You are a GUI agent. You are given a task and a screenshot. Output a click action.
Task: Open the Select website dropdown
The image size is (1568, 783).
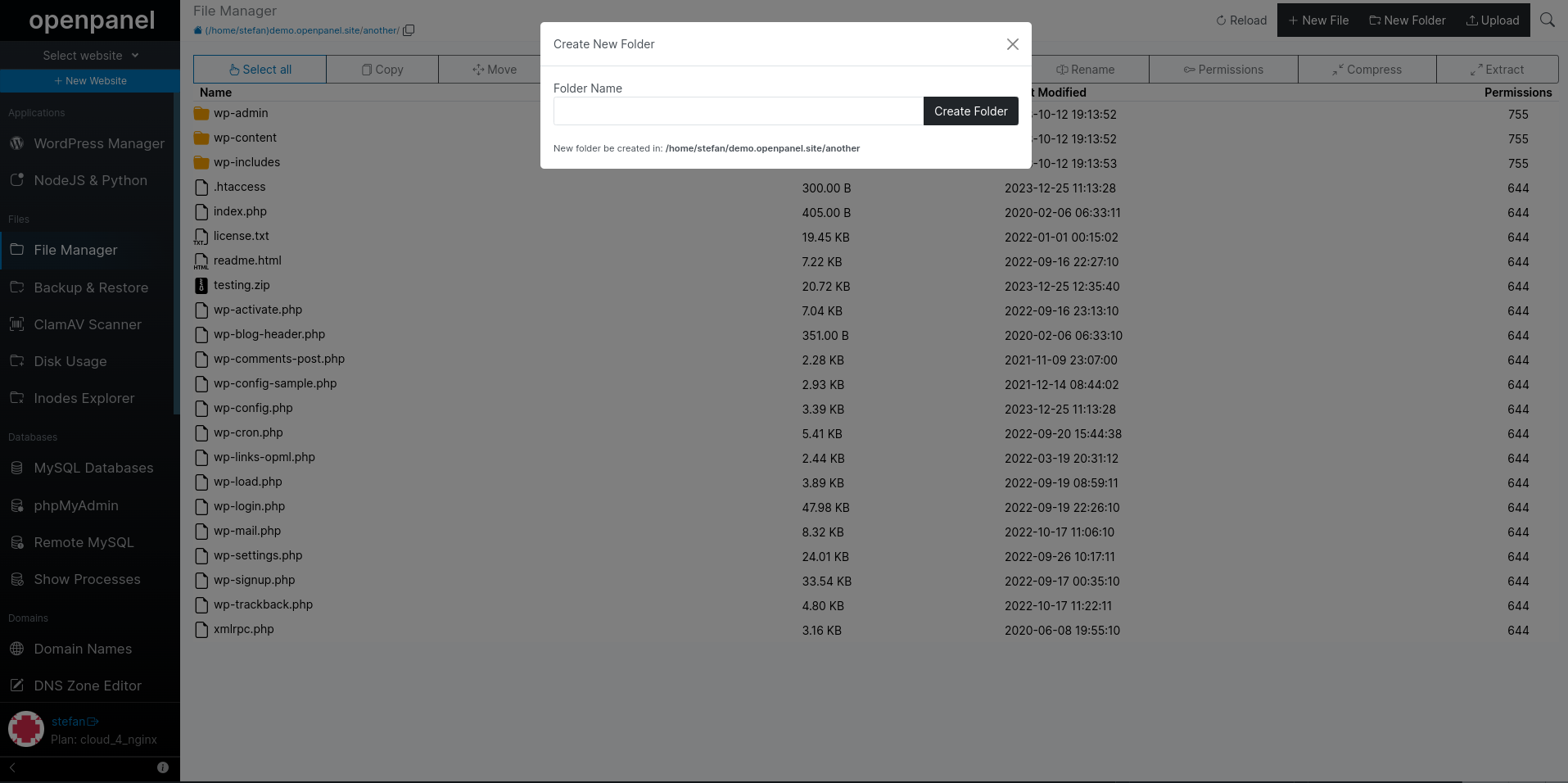pos(90,56)
